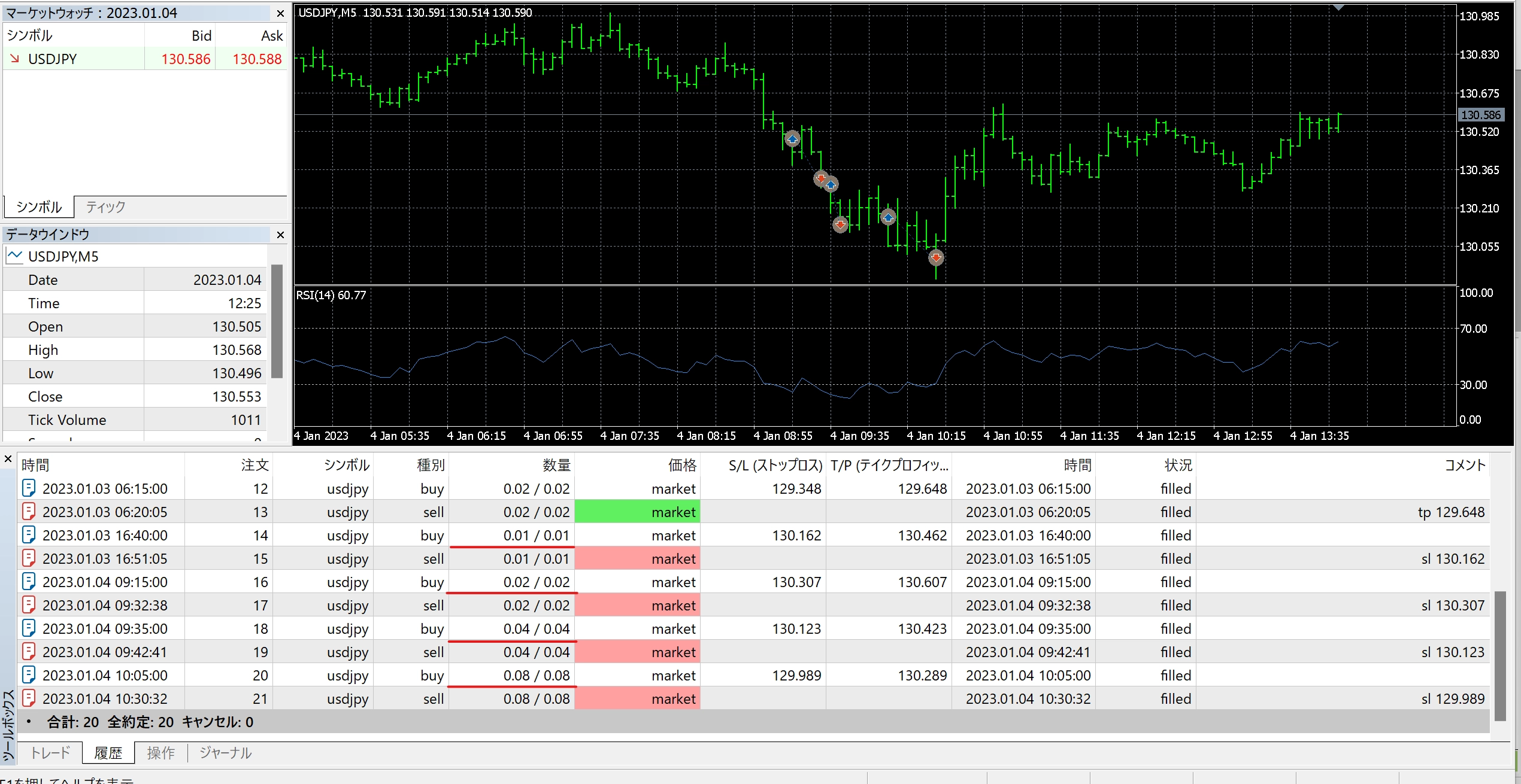The image size is (1521, 784).
Task: Click the sell order 21 document icon
Action: click(x=29, y=698)
